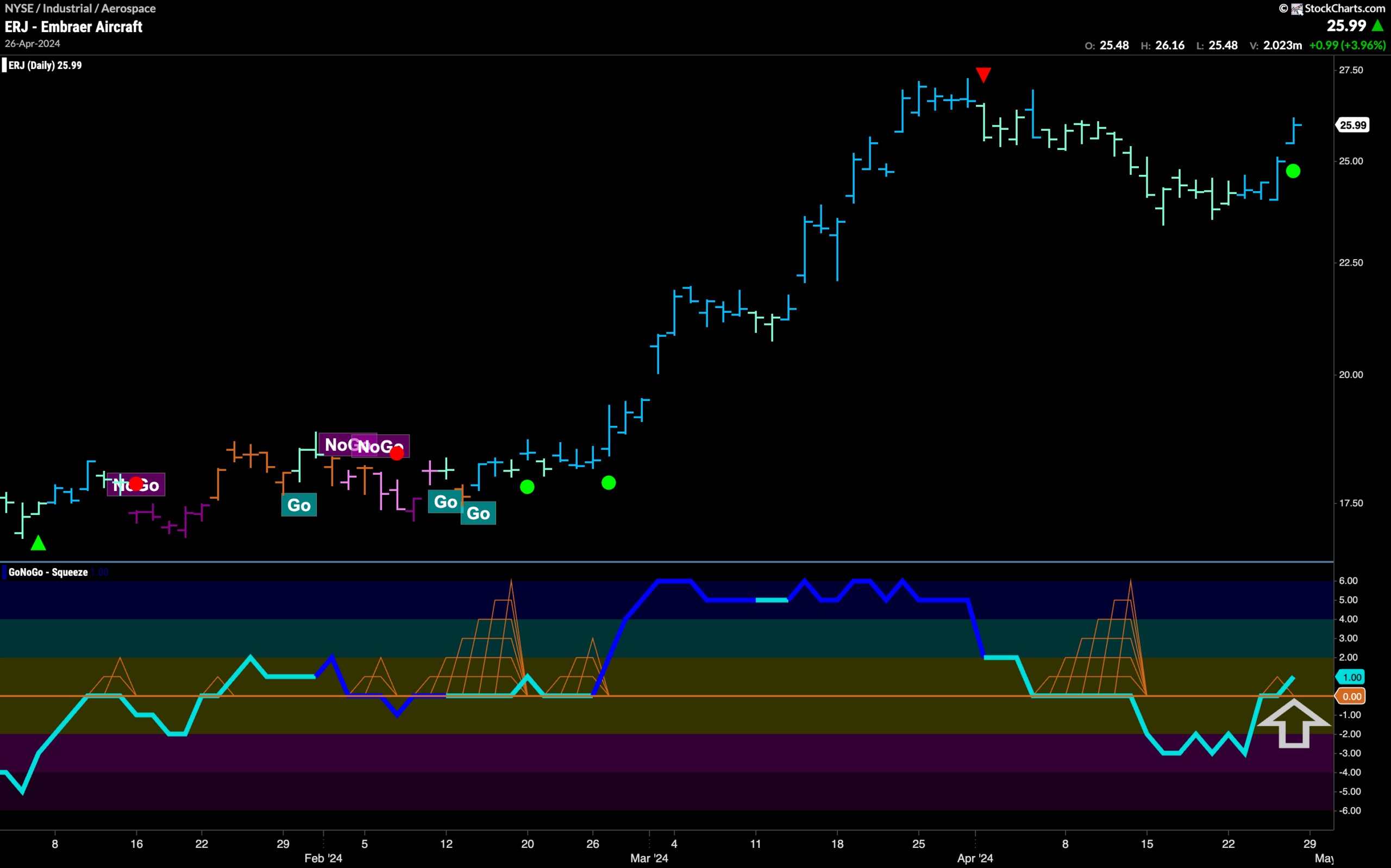Viewport: 1391px width, 868px height.
Task: Click the orange 0.00 oscillator axis tag
Action: (1352, 696)
